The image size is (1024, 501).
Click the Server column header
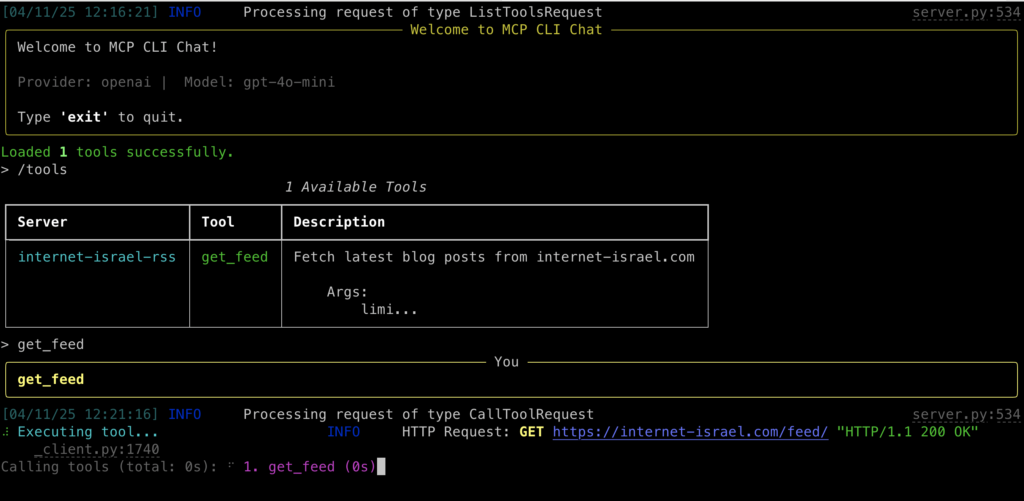[42, 222]
